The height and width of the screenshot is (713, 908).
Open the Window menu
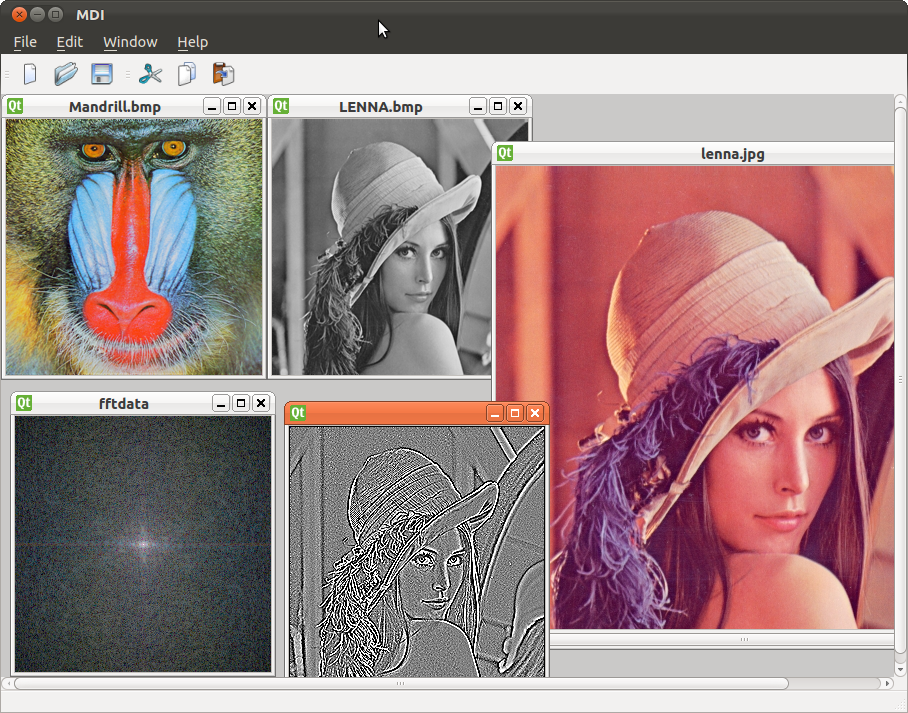coord(130,42)
